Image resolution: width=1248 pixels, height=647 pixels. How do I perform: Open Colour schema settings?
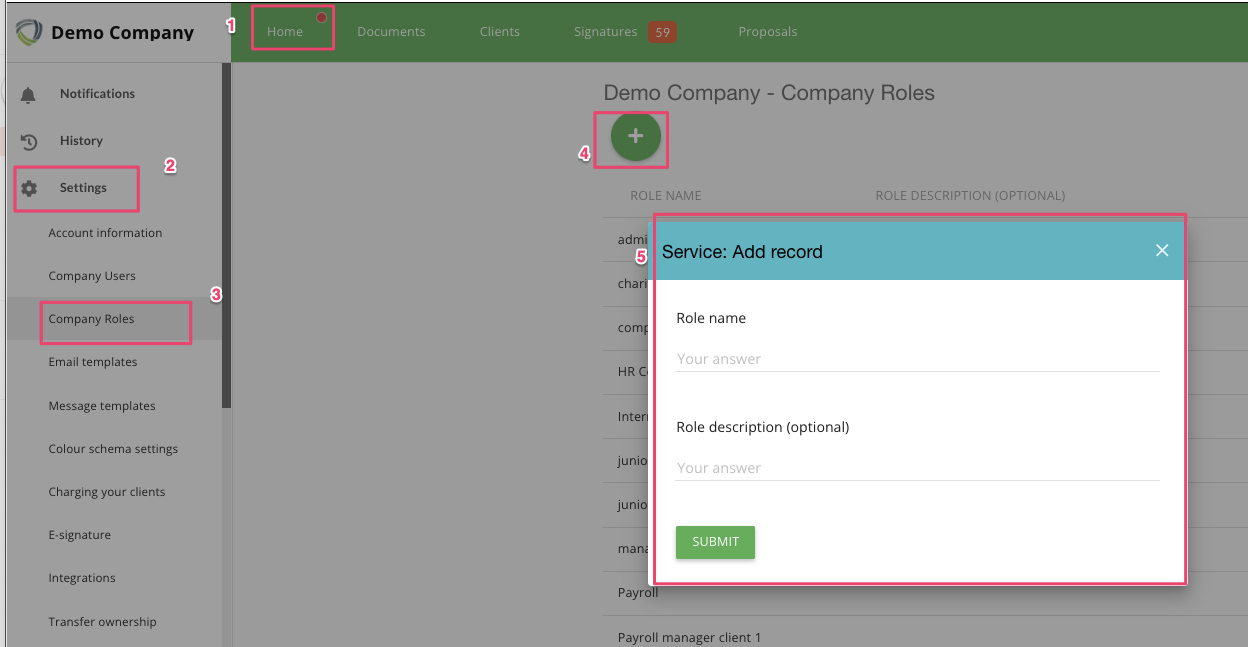tap(113, 449)
